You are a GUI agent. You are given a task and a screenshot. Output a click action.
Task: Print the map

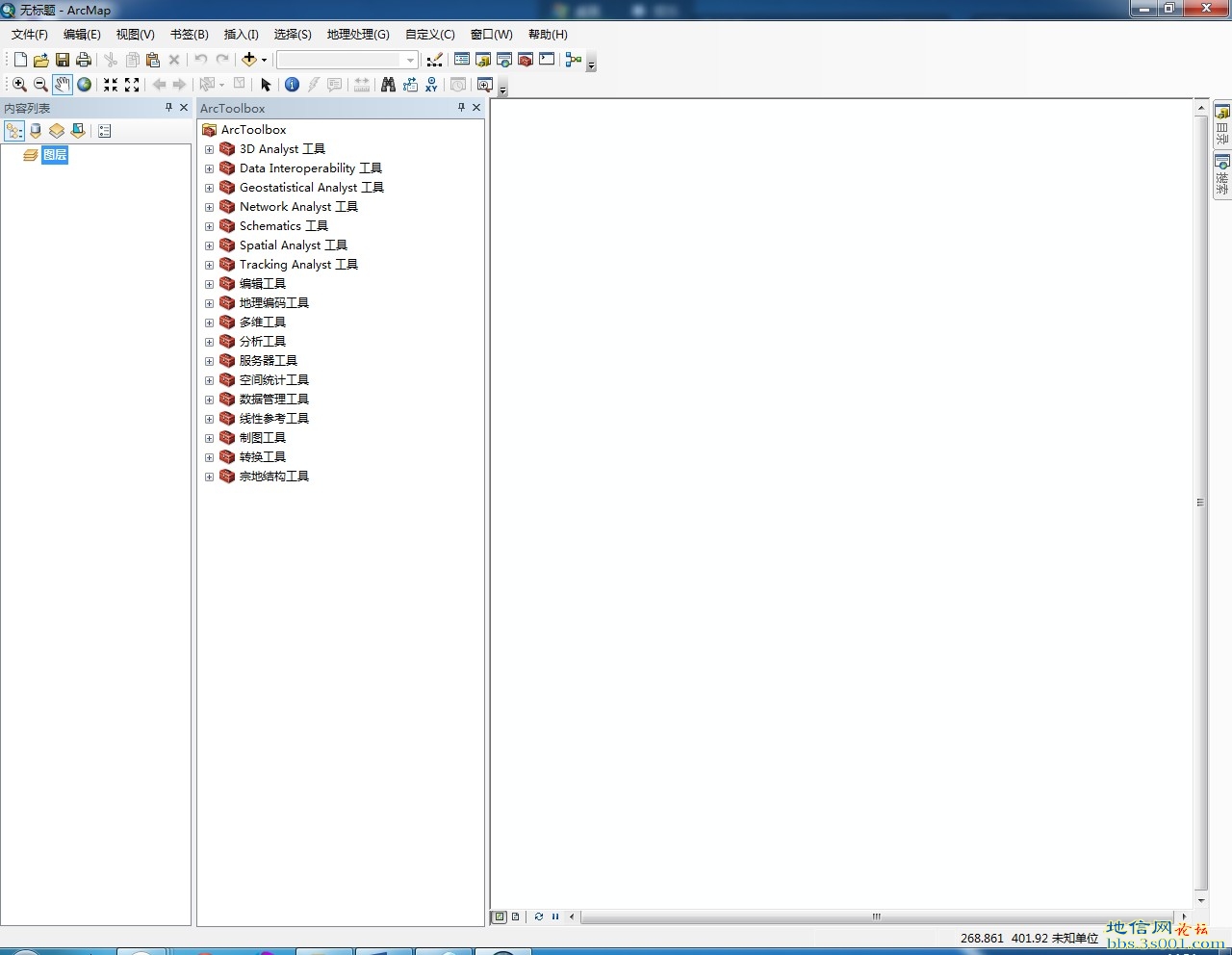pyautogui.click(x=84, y=60)
